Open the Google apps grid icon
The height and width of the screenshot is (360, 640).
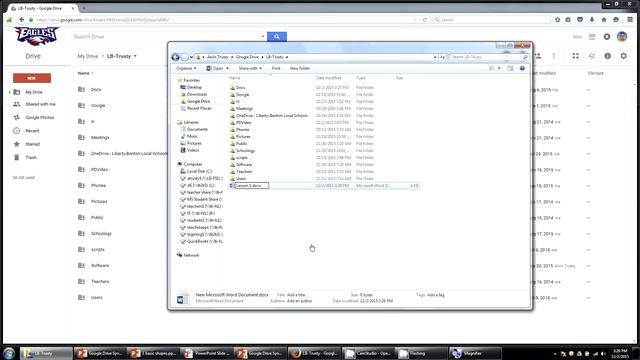tap(592, 37)
